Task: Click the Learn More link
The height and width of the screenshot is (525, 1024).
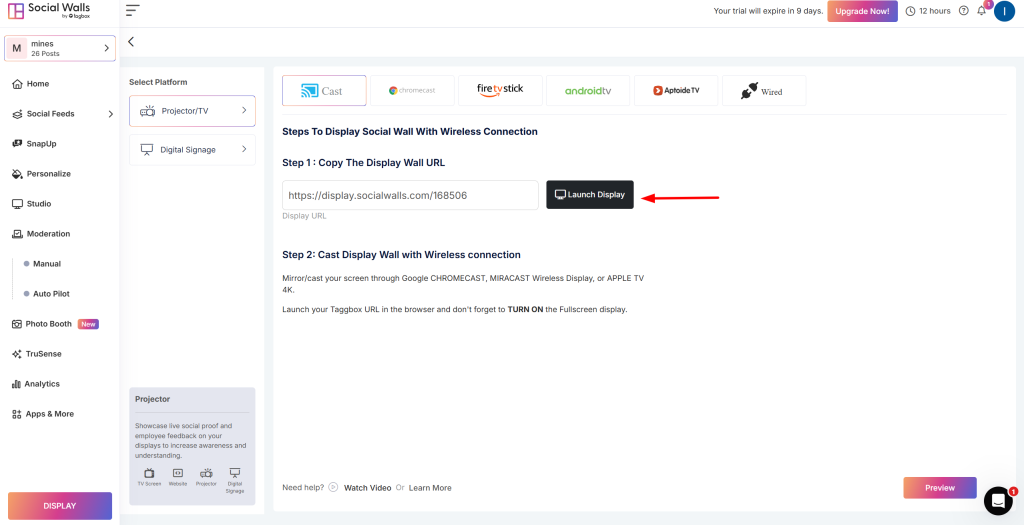Action: coord(430,488)
